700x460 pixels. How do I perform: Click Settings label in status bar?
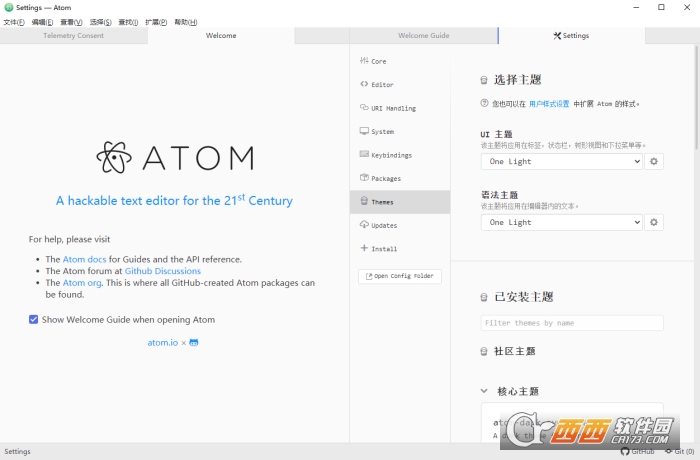point(17,452)
